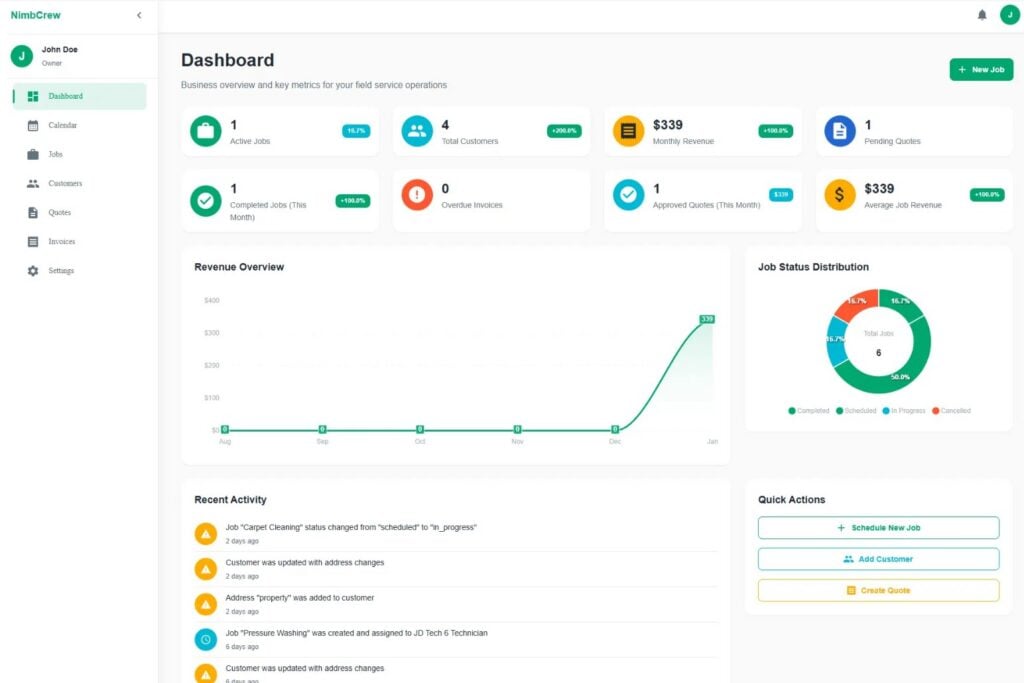The width and height of the screenshot is (1024, 683).
Task: Open Customers in the sidebar
Action: tap(79, 183)
